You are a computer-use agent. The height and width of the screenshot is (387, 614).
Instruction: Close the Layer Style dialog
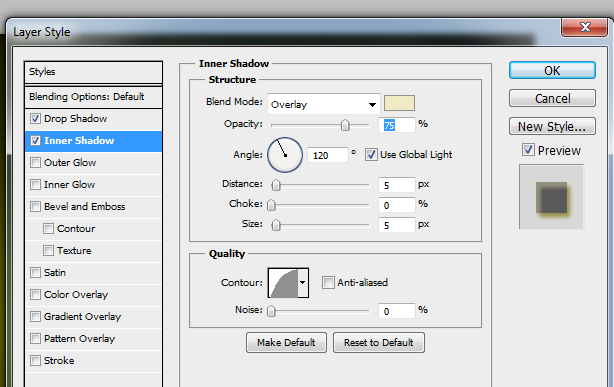coord(585,27)
